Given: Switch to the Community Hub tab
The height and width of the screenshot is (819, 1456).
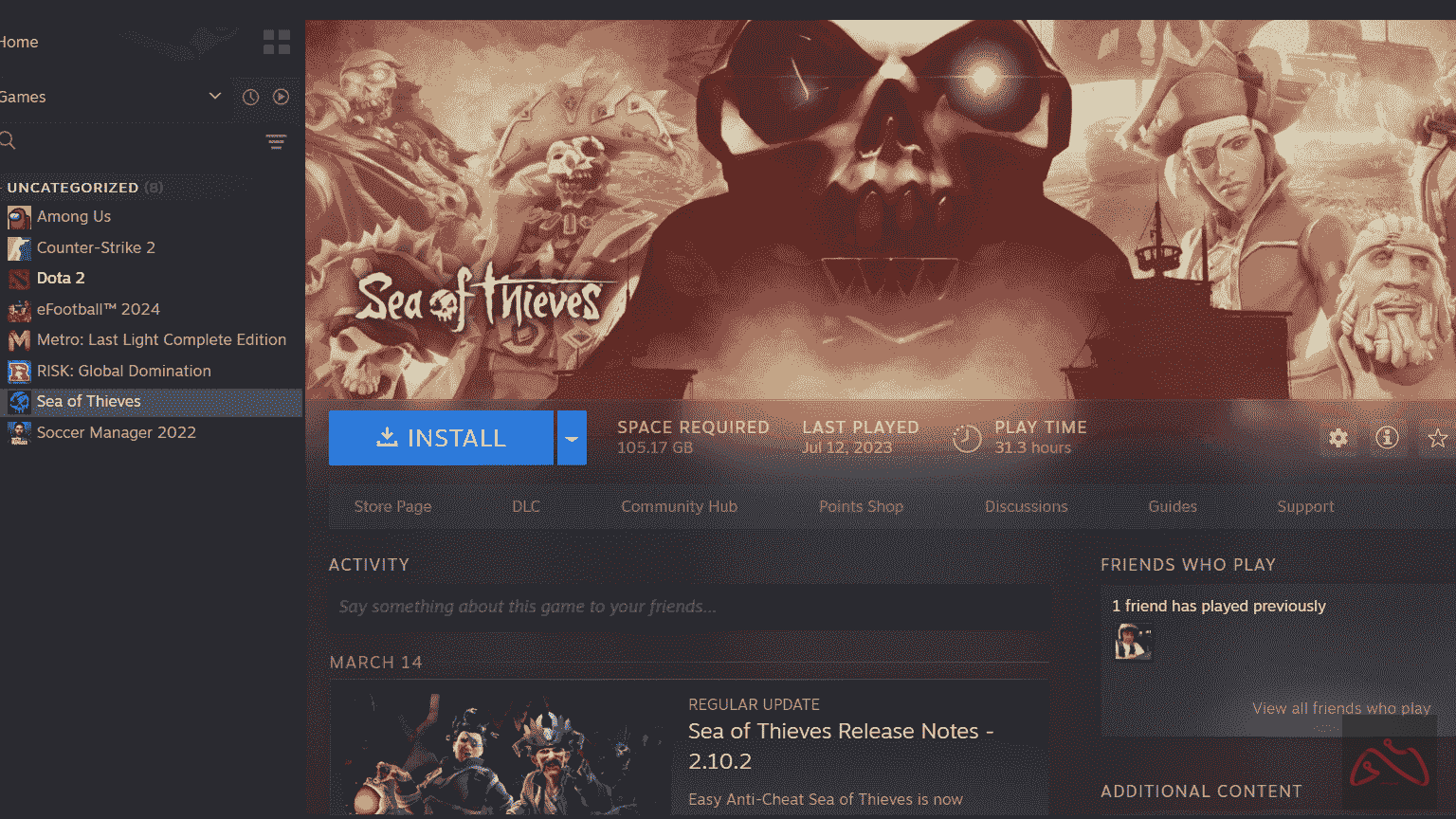Looking at the screenshot, I should click(x=679, y=506).
